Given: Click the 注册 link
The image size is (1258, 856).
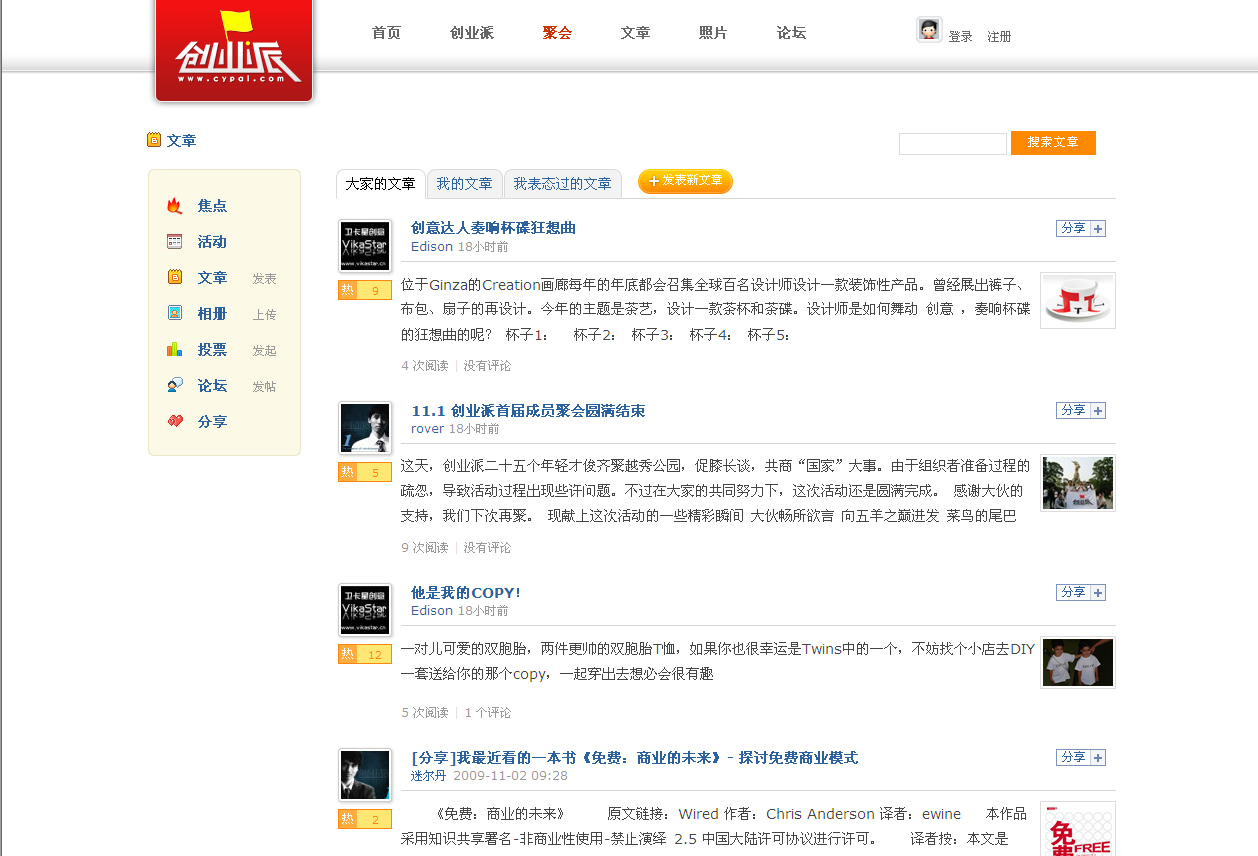Looking at the screenshot, I should tap(999, 37).
